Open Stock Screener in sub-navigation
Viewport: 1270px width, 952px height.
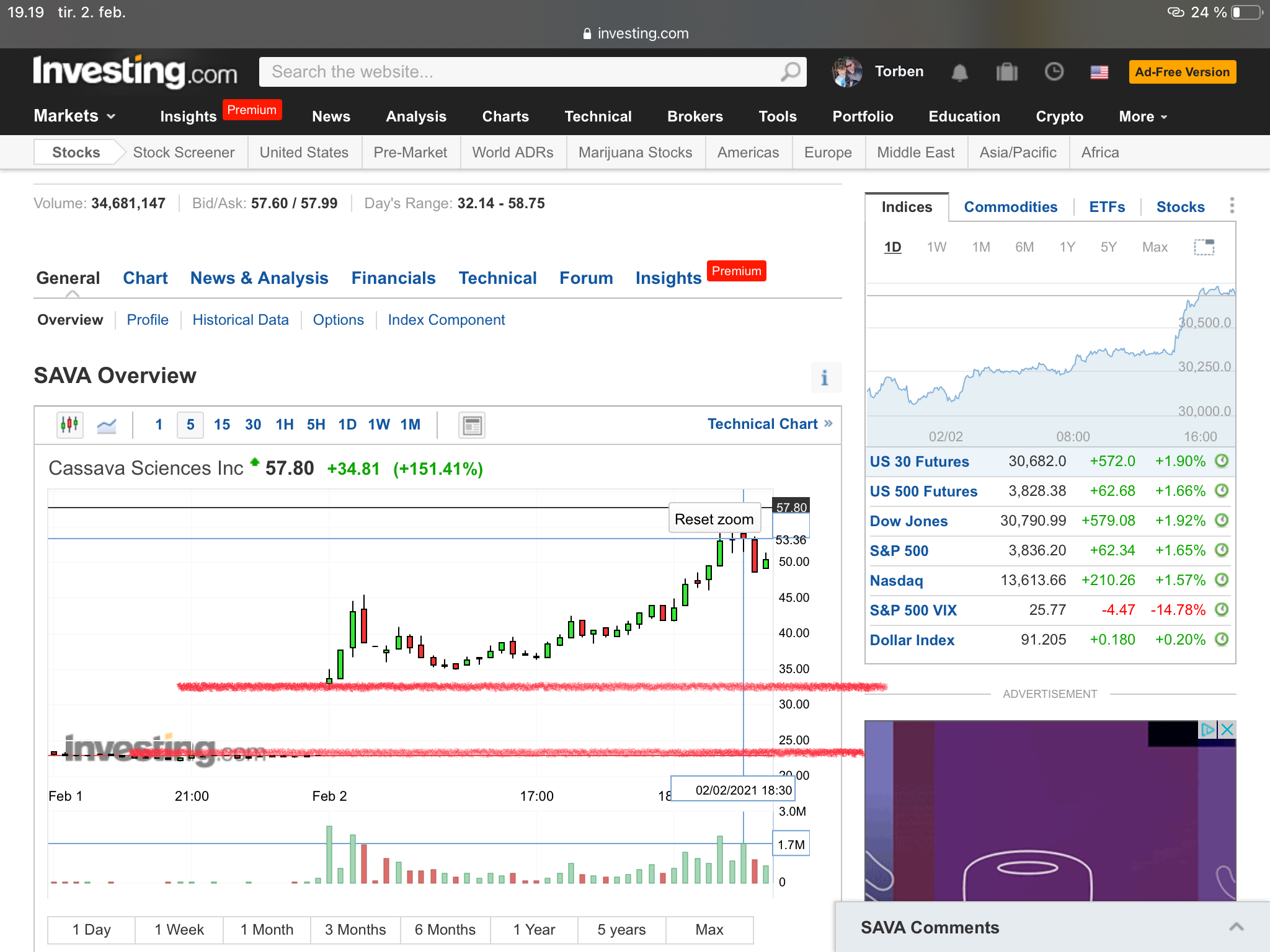pyautogui.click(x=184, y=152)
